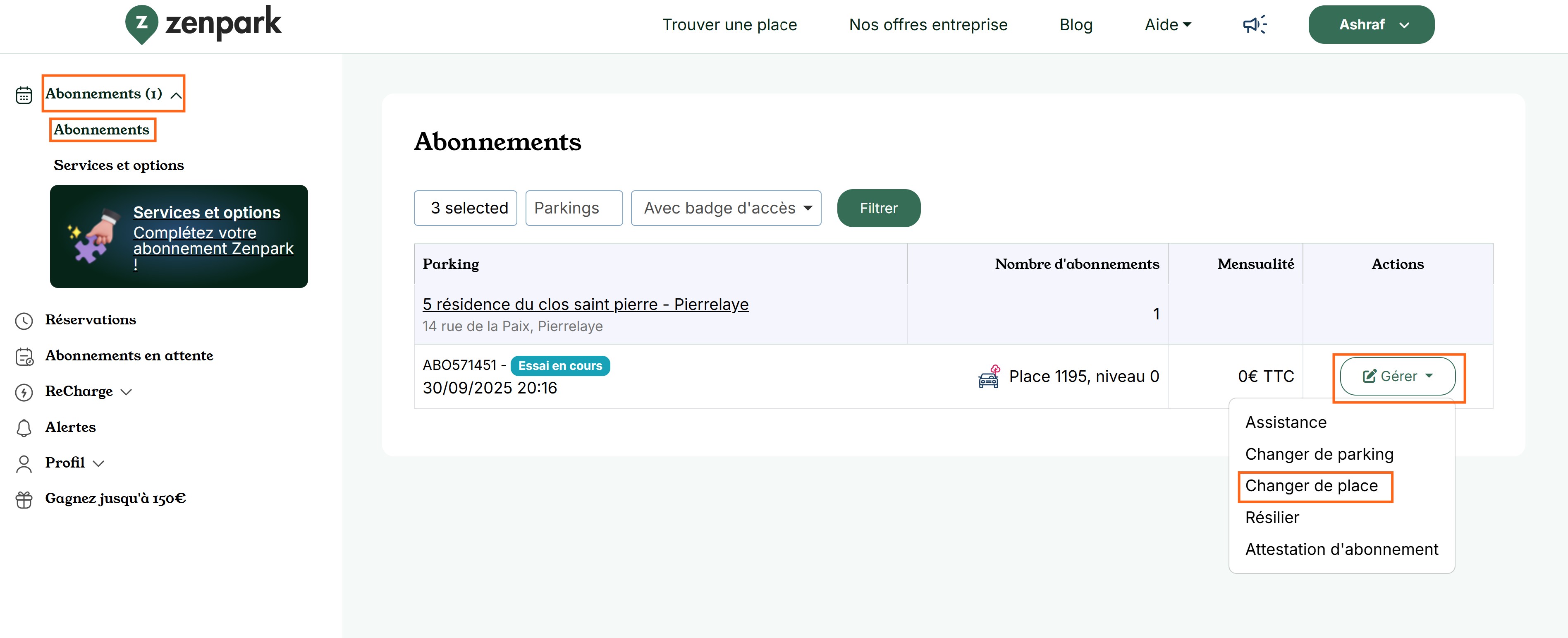Image resolution: width=1568 pixels, height=638 pixels.
Task: Choose Changer de place from menu
Action: 1311,486
